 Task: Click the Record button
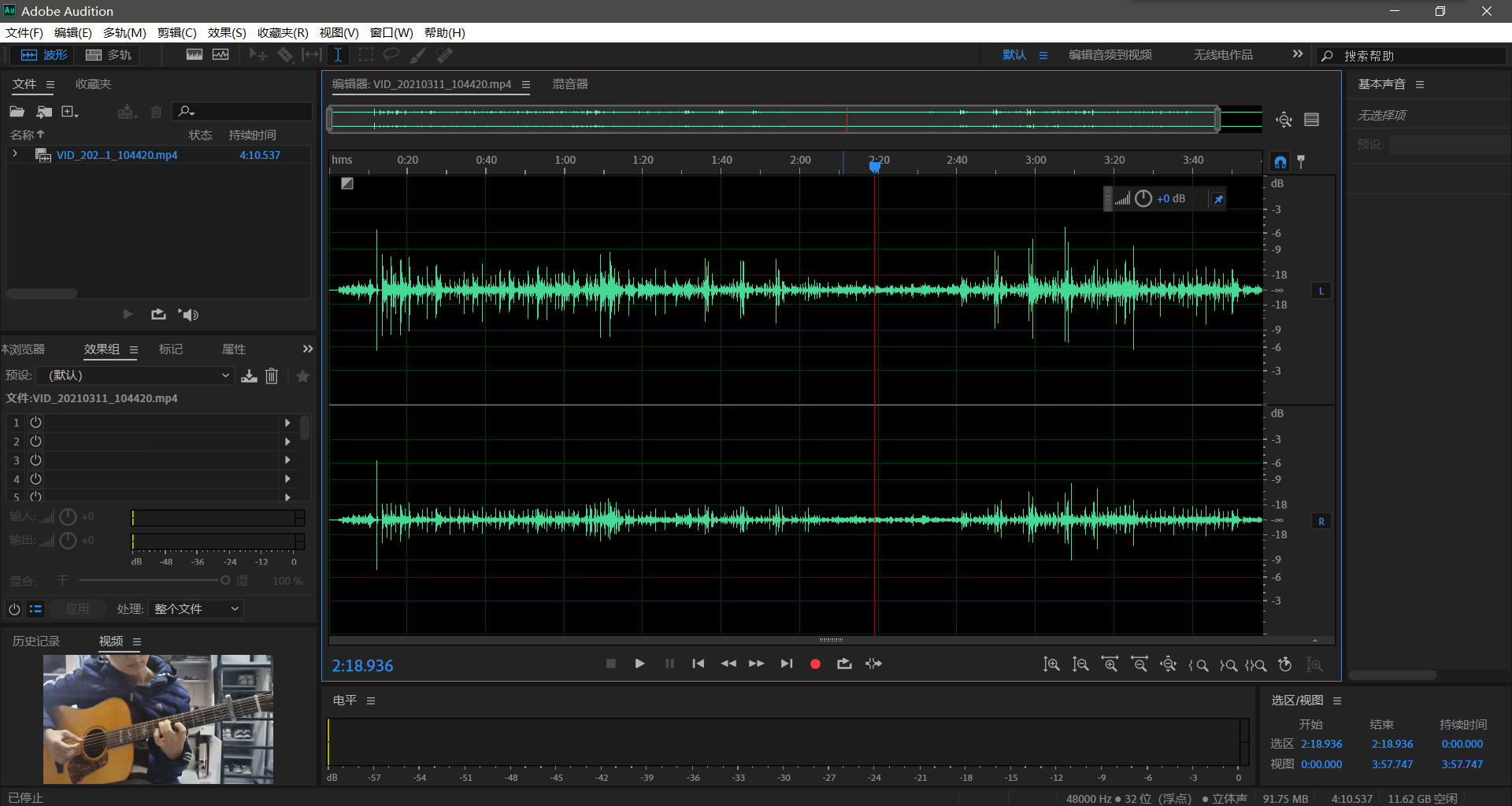pos(815,664)
